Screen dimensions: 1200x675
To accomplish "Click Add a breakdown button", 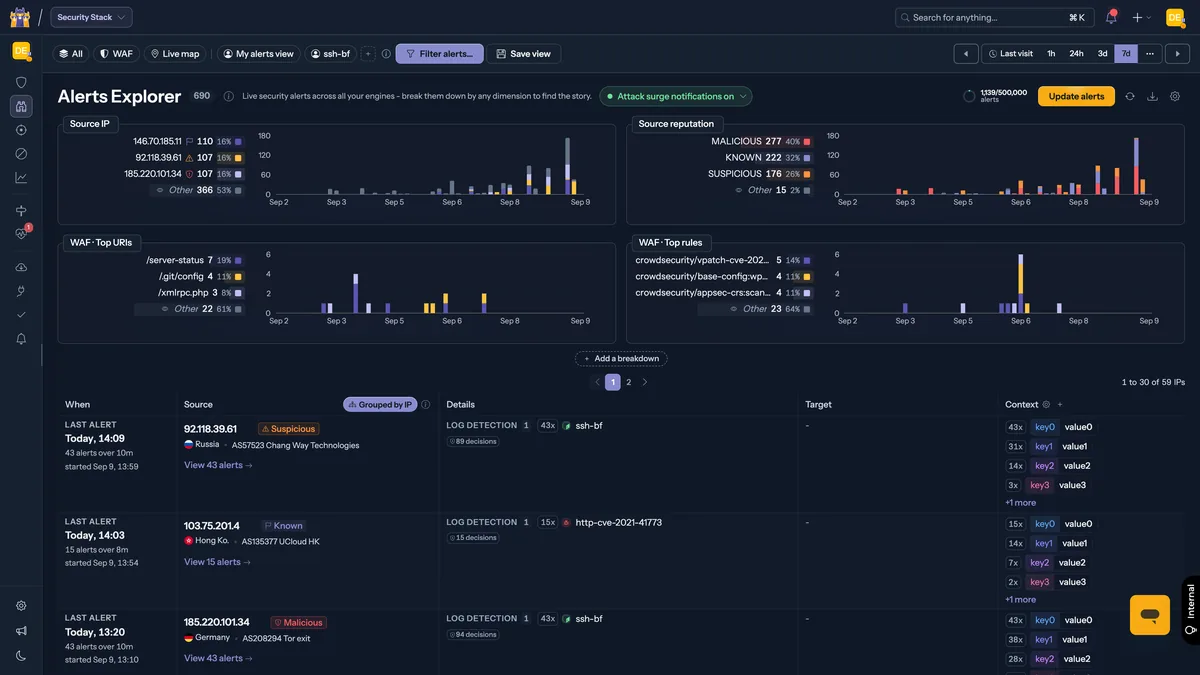I will point(621,359).
